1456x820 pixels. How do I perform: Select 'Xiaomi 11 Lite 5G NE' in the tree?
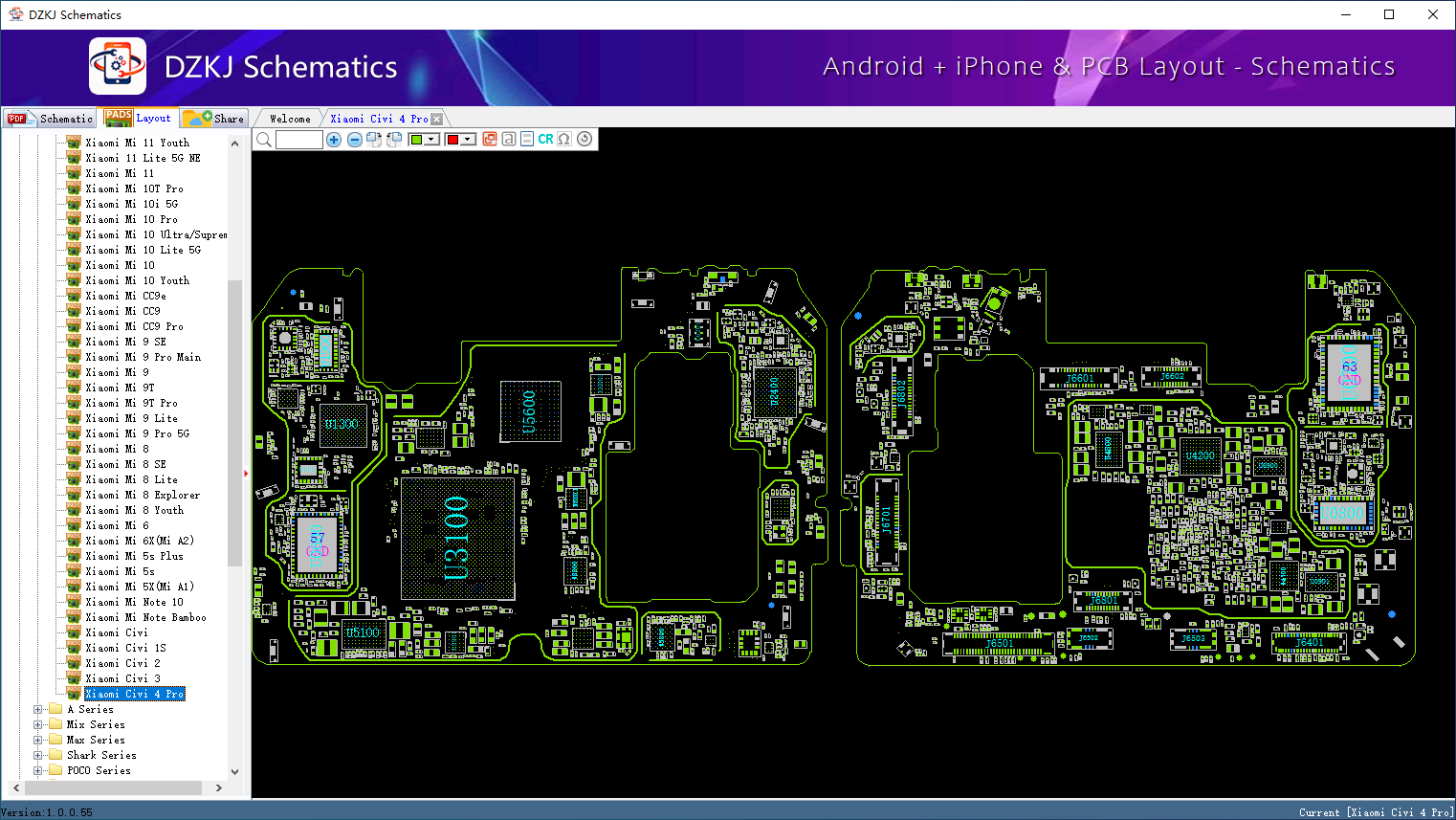pyautogui.click(x=143, y=158)
